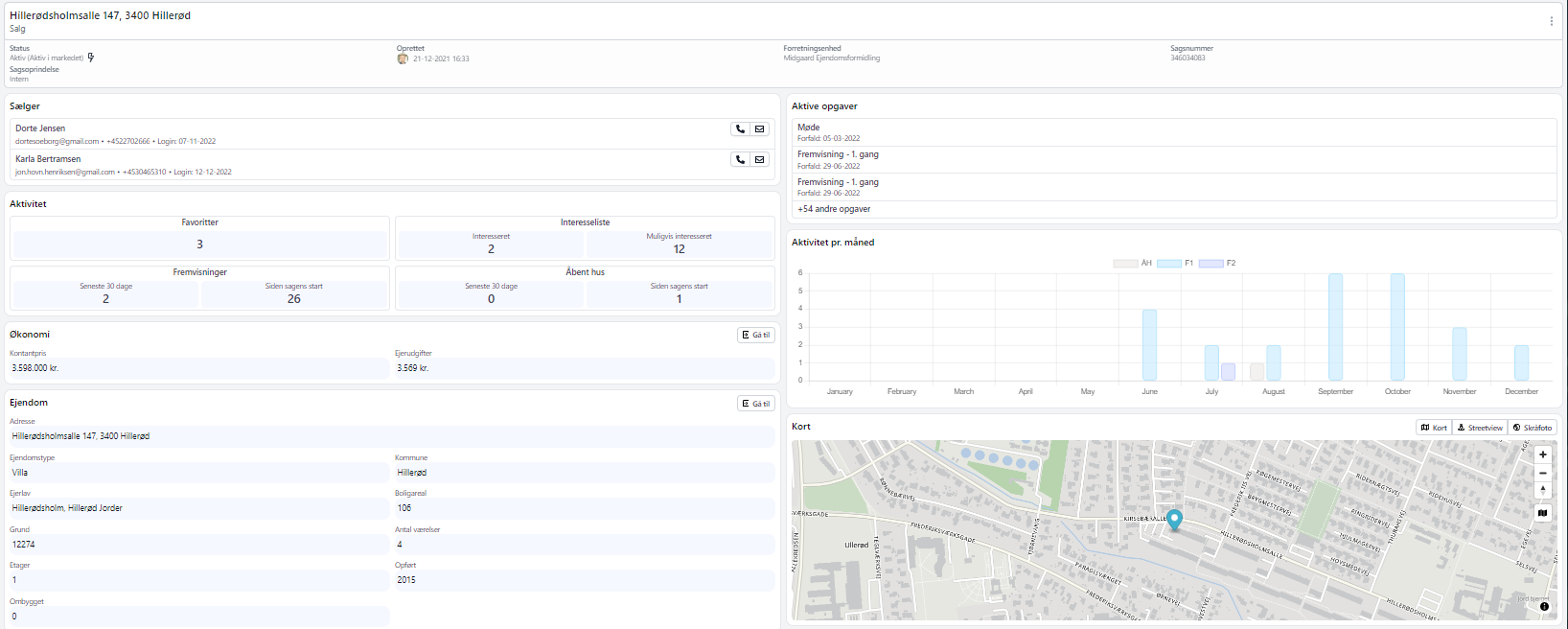
Task: Click Gå til button in Økonomi section
Action: click(756, 336)
